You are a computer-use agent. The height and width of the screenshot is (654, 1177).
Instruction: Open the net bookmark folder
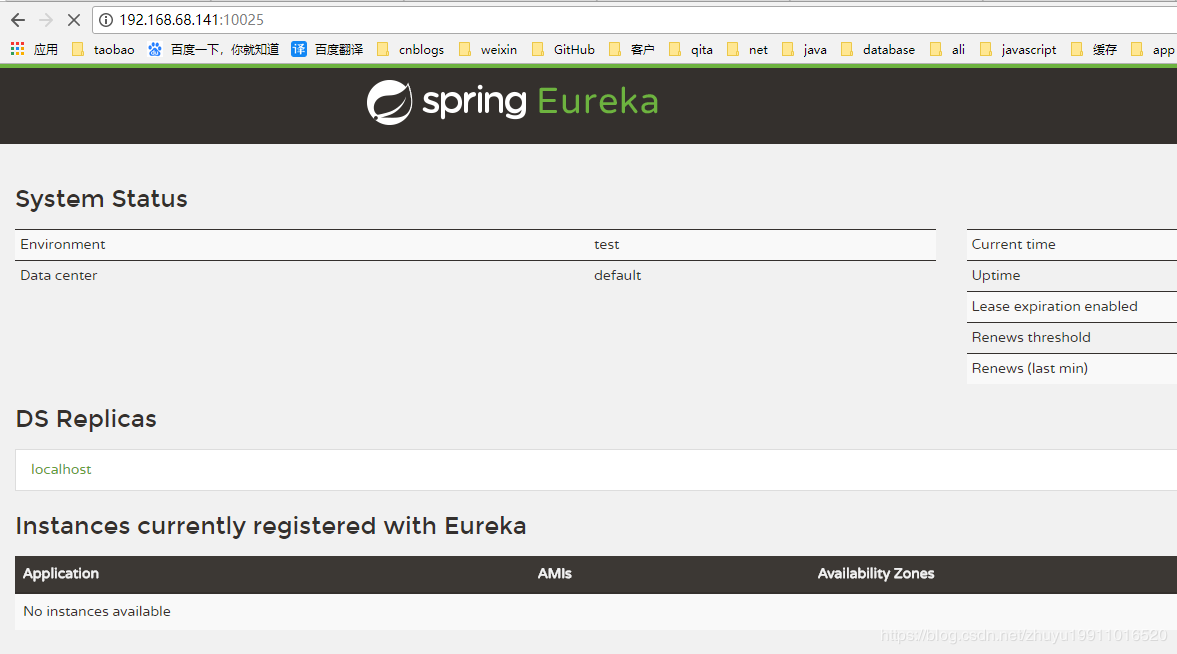pyautogui.click(x=748, y=50)
